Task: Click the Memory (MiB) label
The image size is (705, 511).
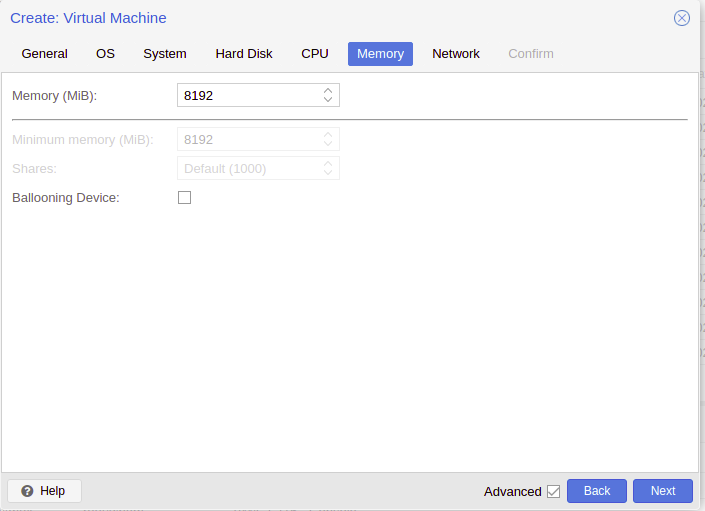Action: click(x=54, y=96)
